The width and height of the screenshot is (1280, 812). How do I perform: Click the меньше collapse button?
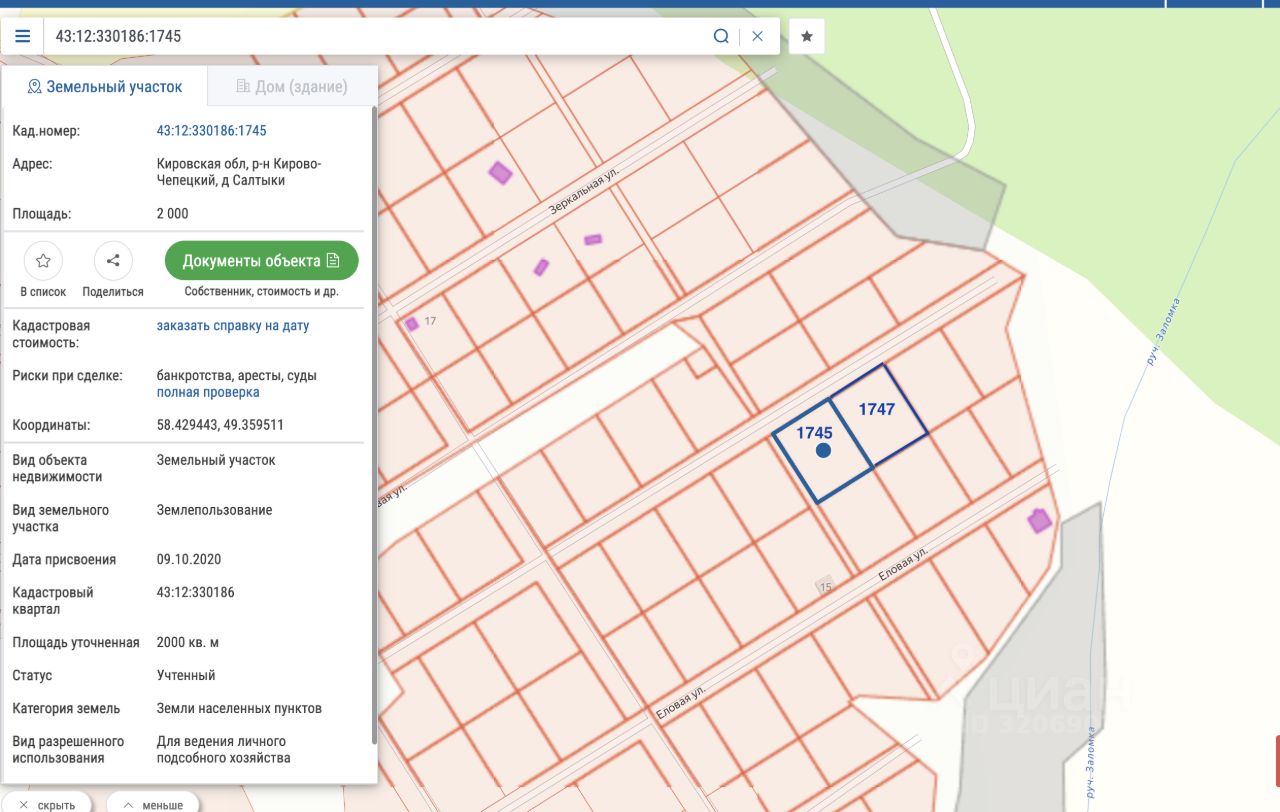(152, 804)
